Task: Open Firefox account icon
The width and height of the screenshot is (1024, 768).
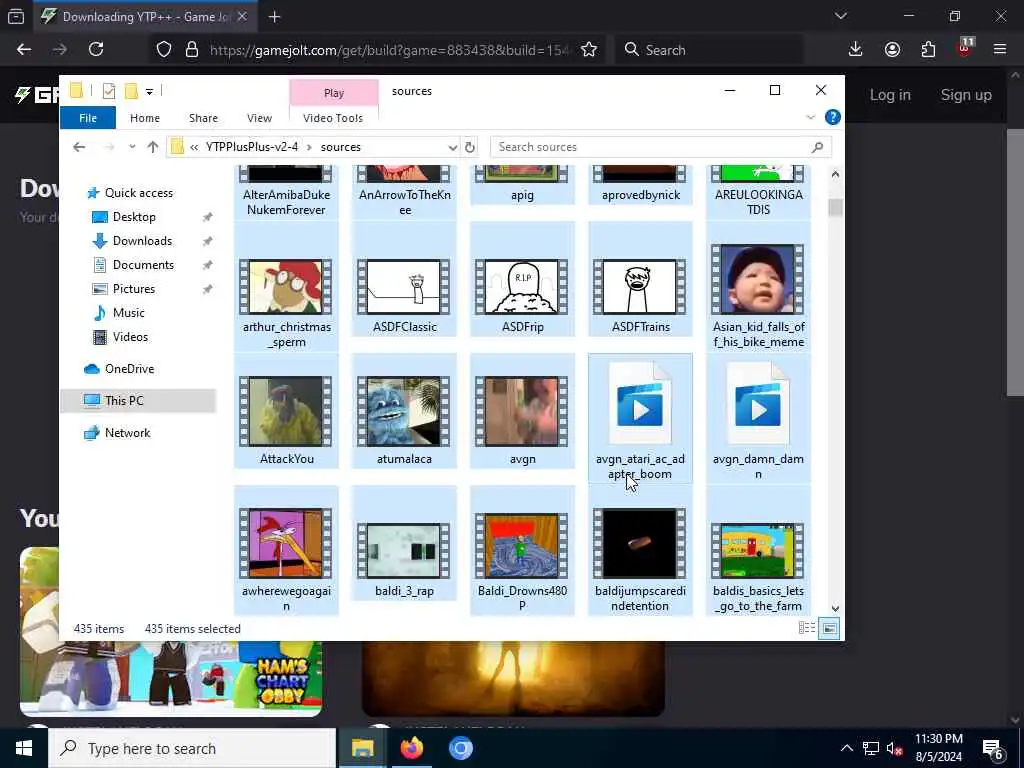Action: (892, 50)
